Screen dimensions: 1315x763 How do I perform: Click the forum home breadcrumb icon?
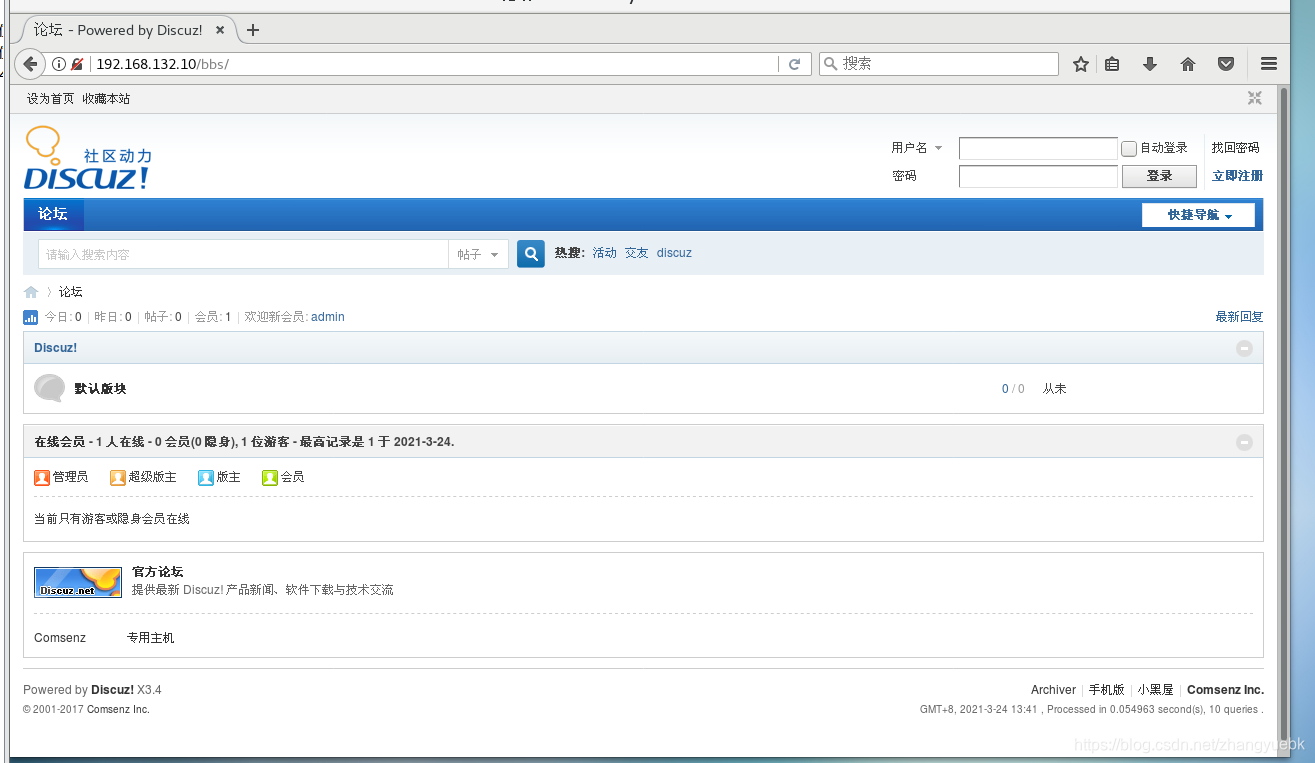click(x=31, y=292)
